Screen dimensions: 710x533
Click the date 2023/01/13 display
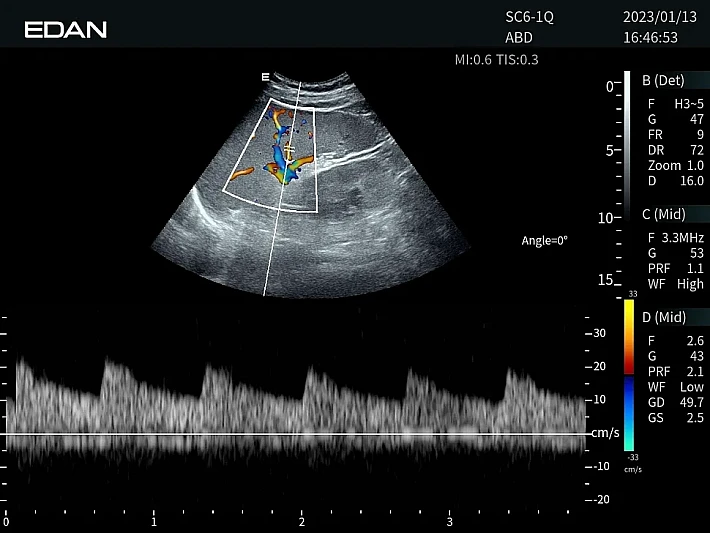[650, 18]
